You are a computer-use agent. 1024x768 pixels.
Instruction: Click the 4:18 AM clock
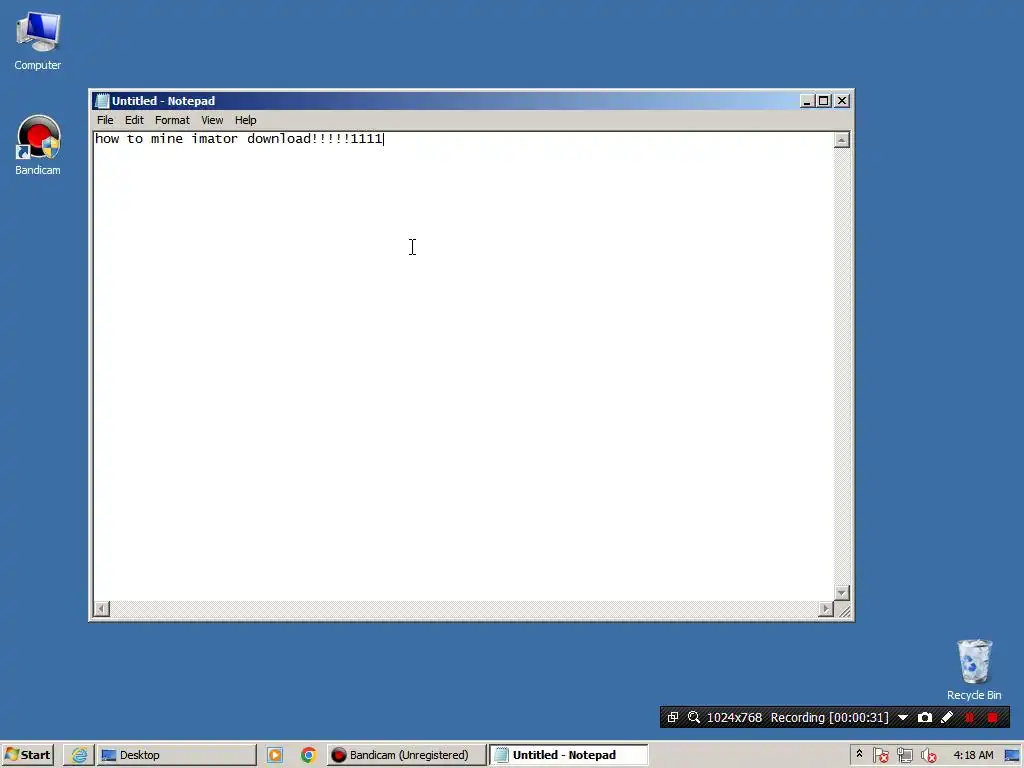click(973, 755)
